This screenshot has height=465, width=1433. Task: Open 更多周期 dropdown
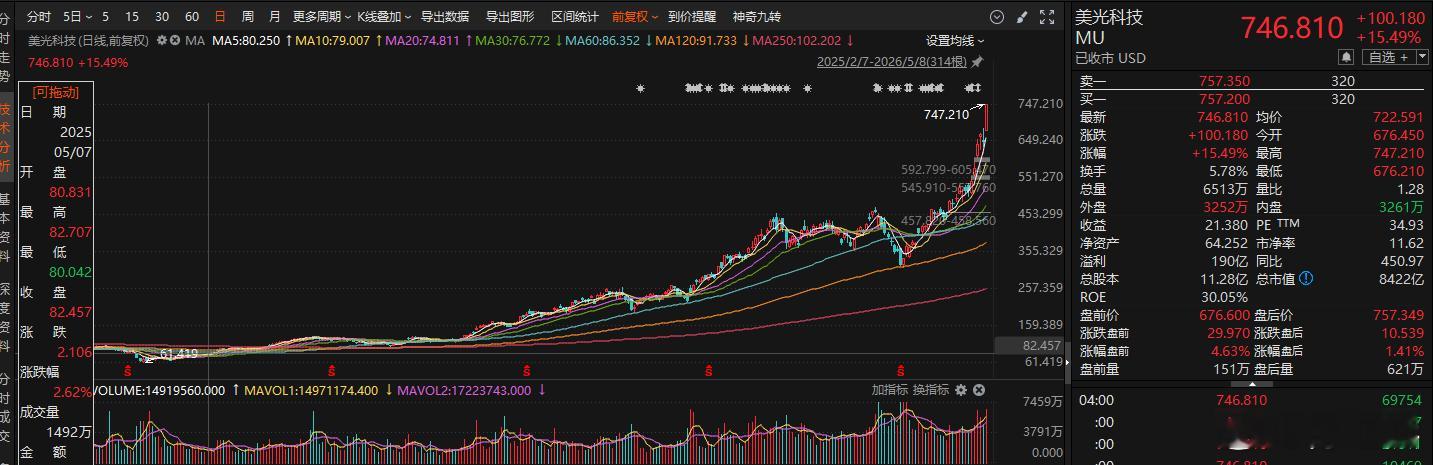click(322, 17)
